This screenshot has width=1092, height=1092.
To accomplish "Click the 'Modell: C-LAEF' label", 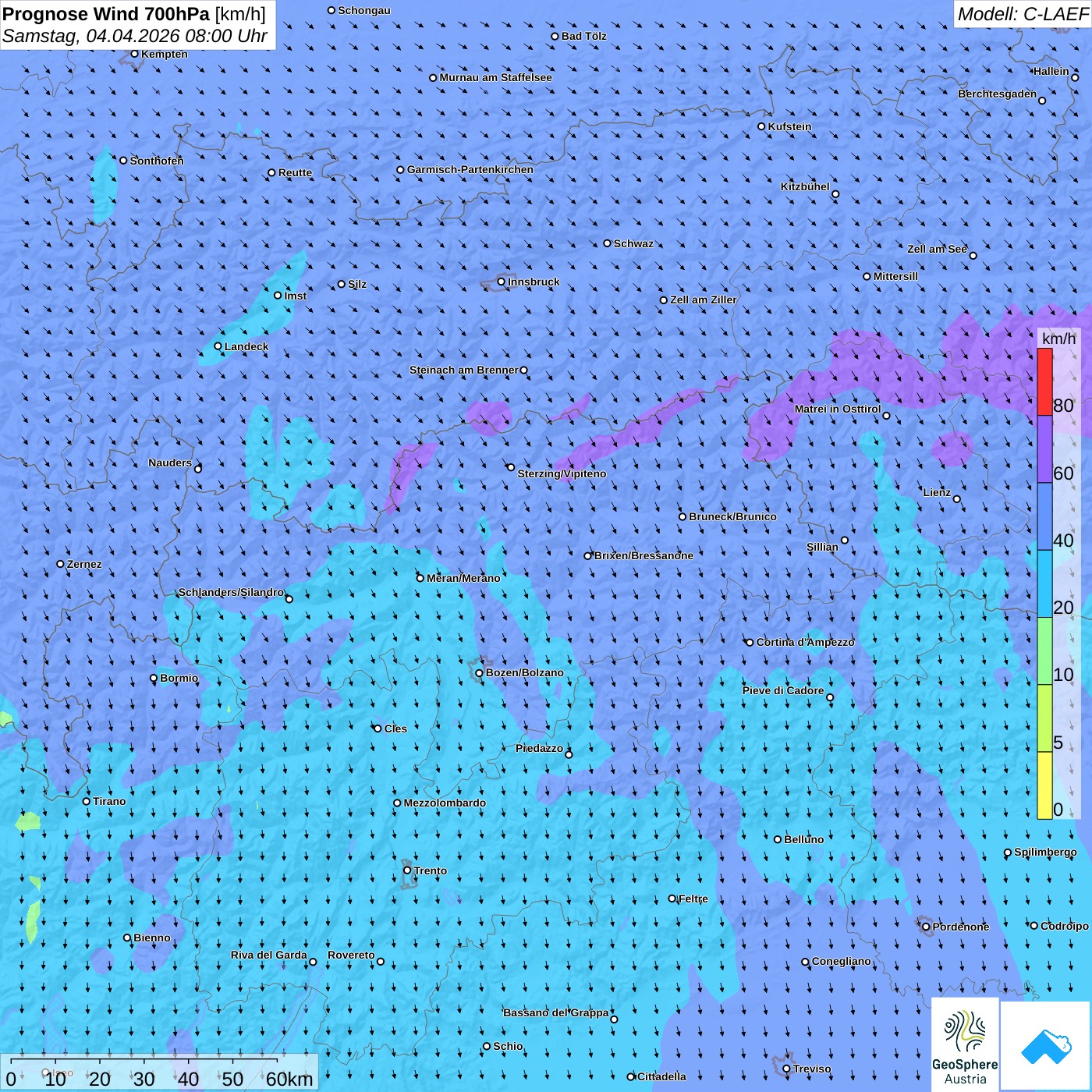I will (1022, 14).
